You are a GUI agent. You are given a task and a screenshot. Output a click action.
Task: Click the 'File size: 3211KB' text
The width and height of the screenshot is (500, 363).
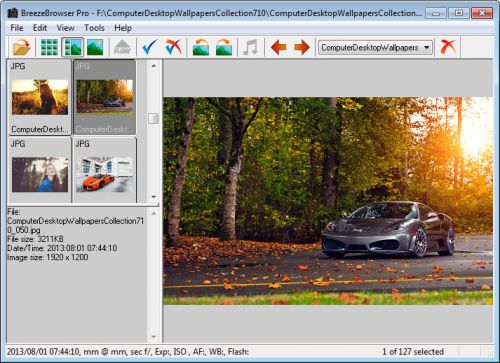pyautogui.click(x=35, y=239)
